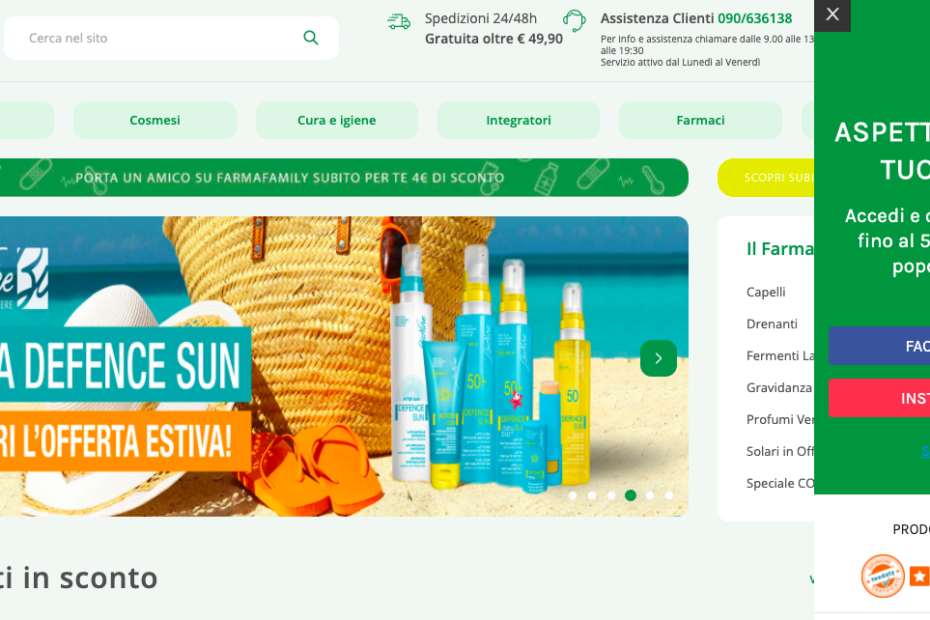
Task: Advance carousel with the right arrow
Action: pyautogui.click(x=658, y=358)
